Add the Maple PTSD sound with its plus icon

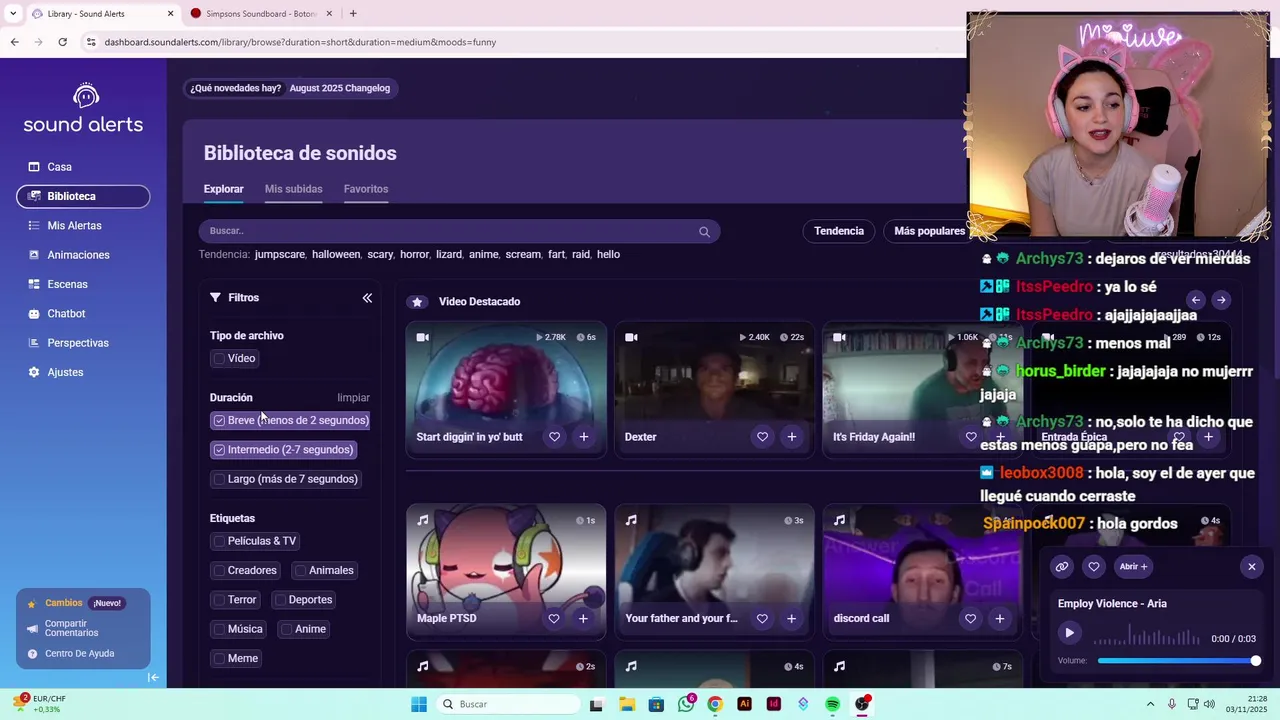(583, 619)
